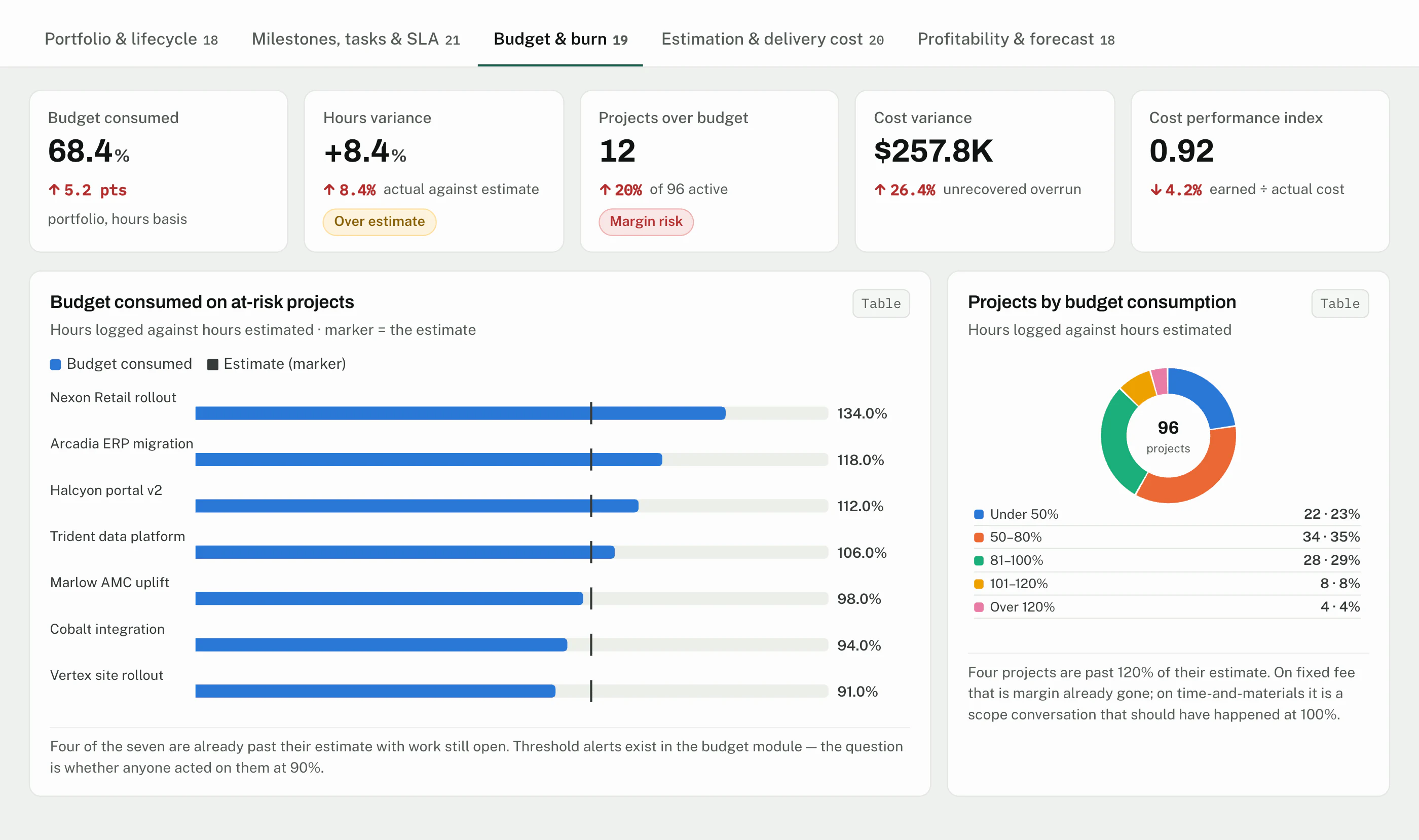
Task: Go to Profitability & forecast tab
Action: click(1016, 39)
